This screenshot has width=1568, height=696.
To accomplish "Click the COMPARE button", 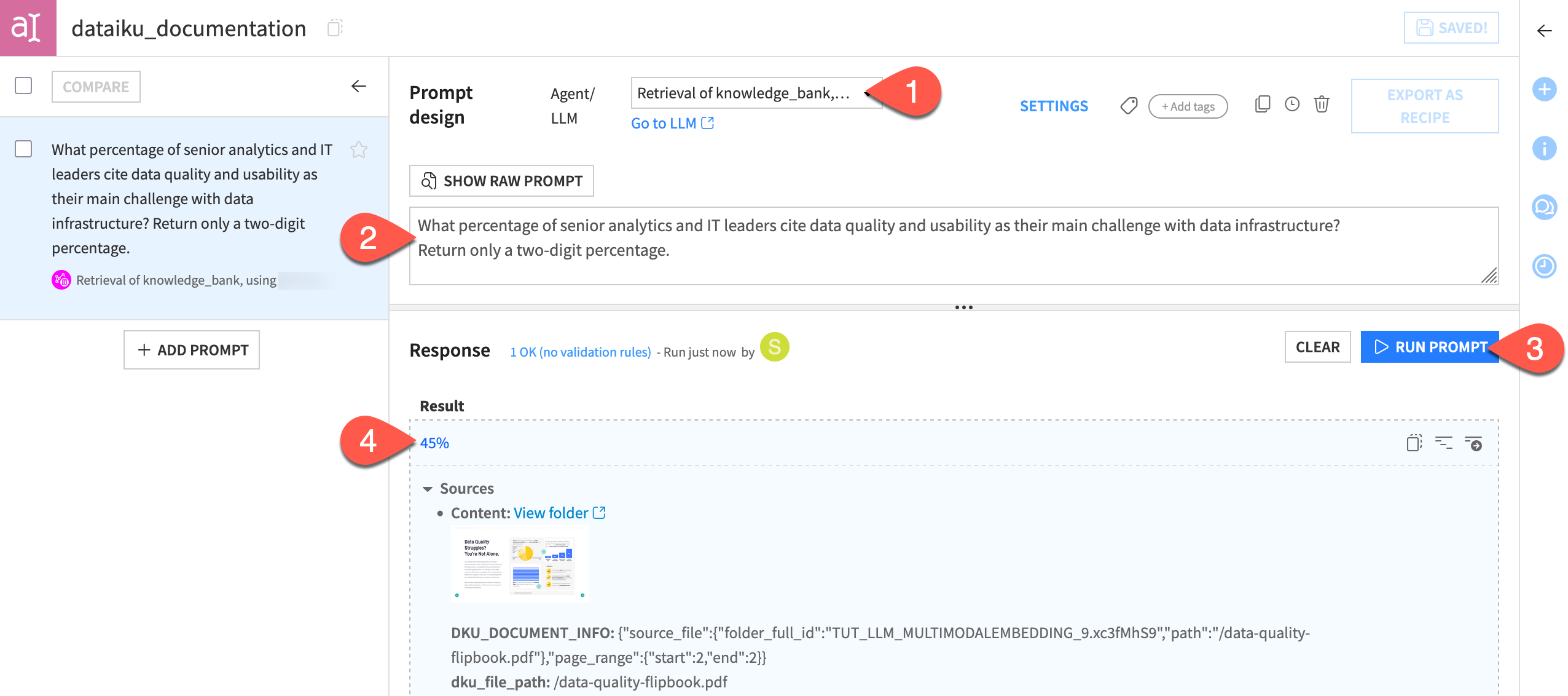I will click(x=96, y=87).
